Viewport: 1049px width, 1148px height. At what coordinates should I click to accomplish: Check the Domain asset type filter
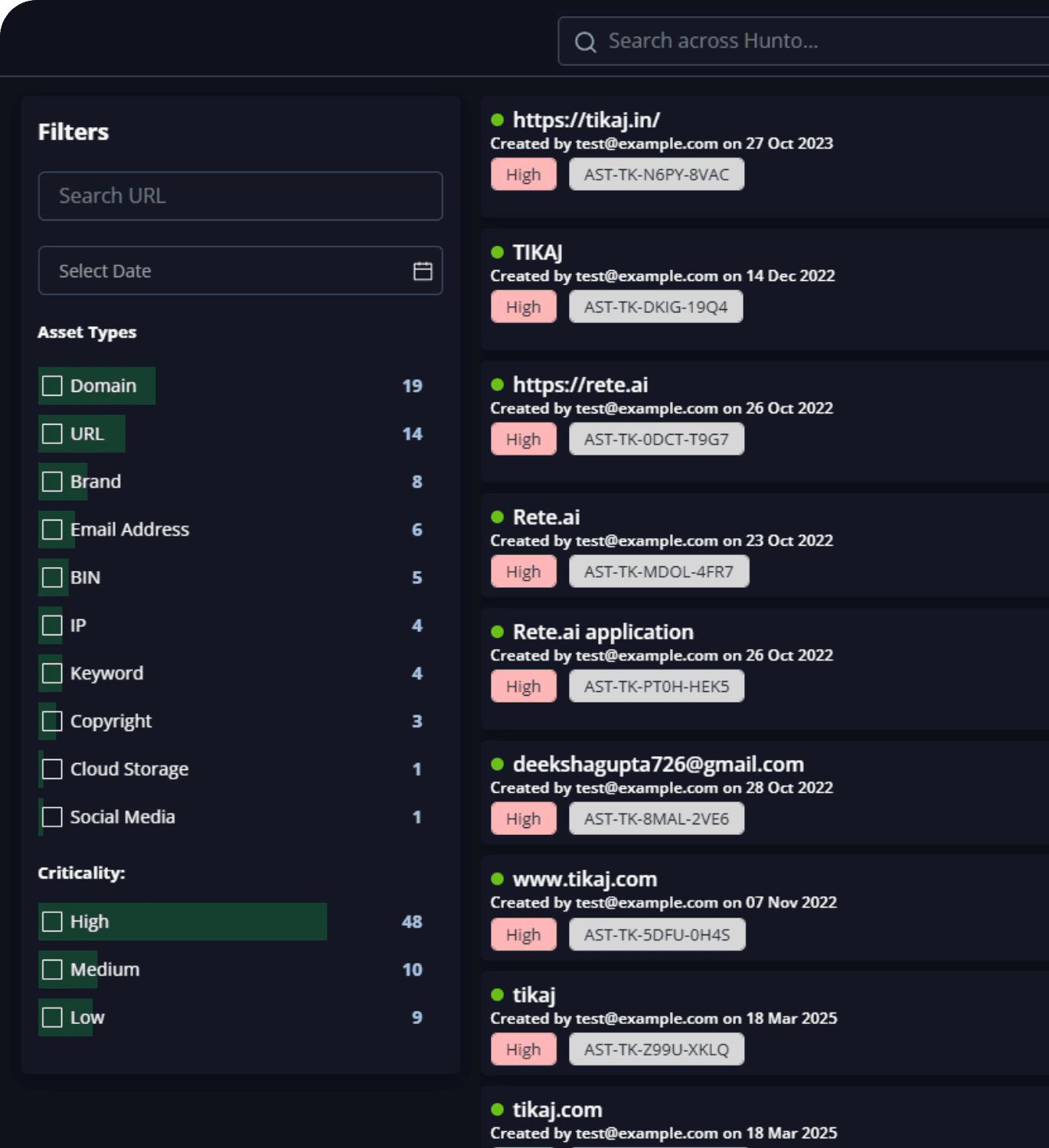(52, 386)
